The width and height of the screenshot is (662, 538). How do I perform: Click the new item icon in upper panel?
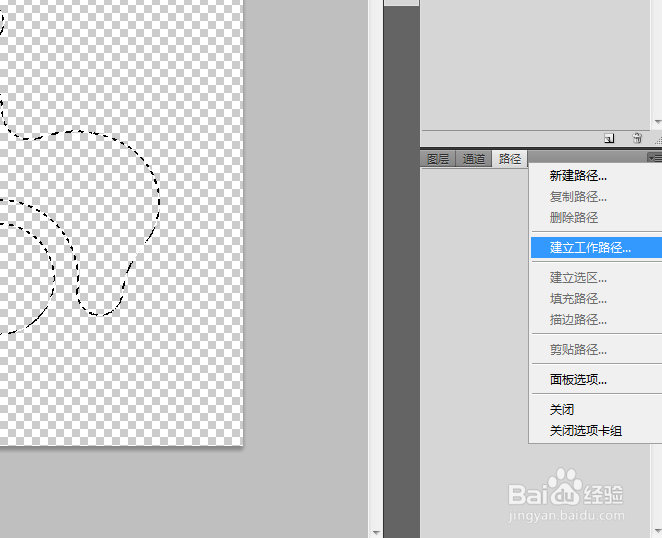tap(609, 138)
